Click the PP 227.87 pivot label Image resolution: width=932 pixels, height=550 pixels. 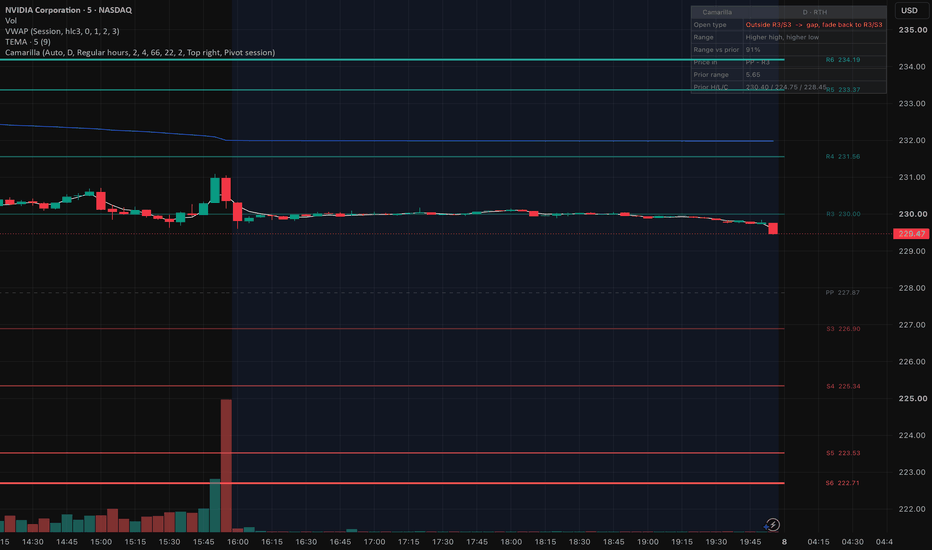click(842, 293)
